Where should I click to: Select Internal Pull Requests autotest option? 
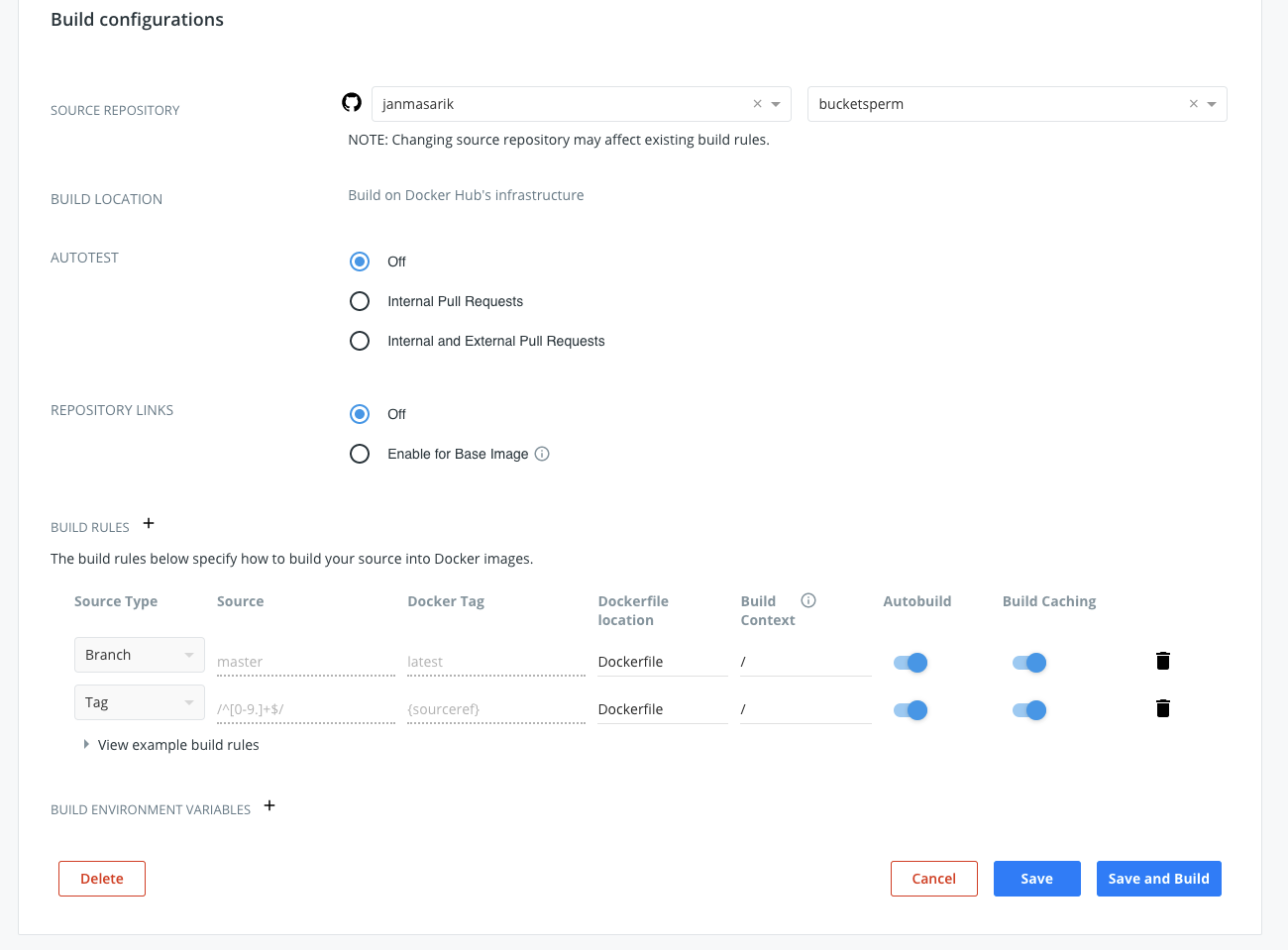(x=360, y=300)
